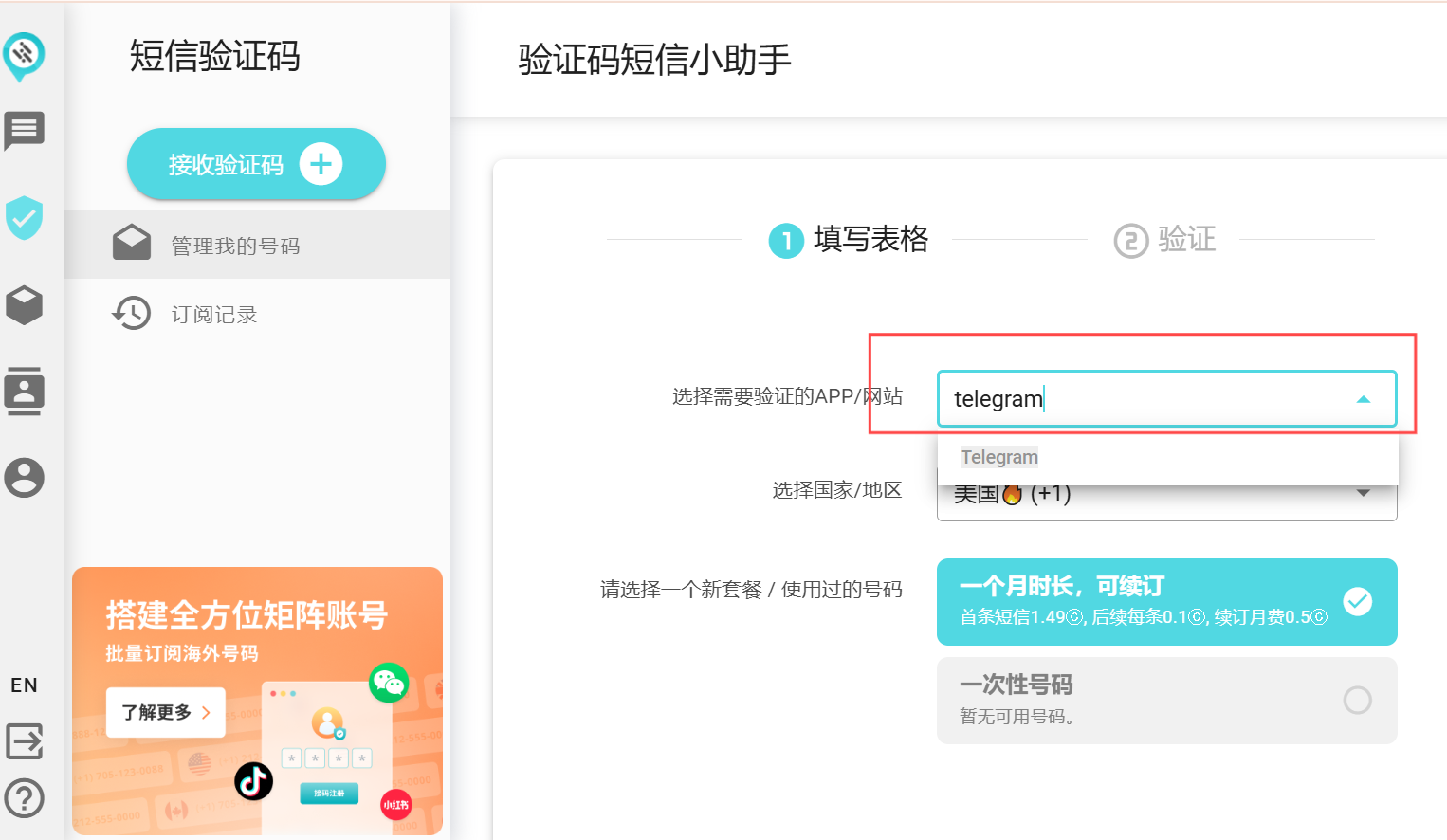The width and height of the screenshot is (1447, 840).
Task: Click the 短信验证码 sidebar heading
Action: pos(215,56)
